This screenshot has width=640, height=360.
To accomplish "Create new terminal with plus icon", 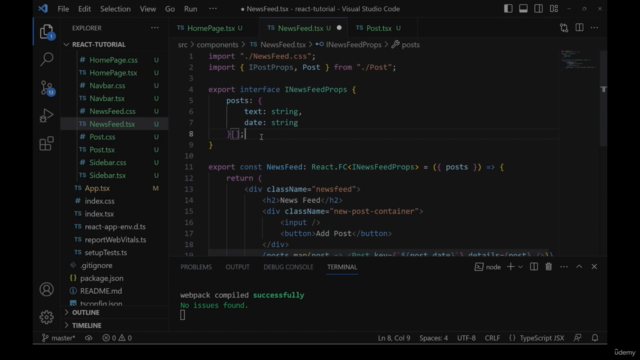I will (510, 267).
